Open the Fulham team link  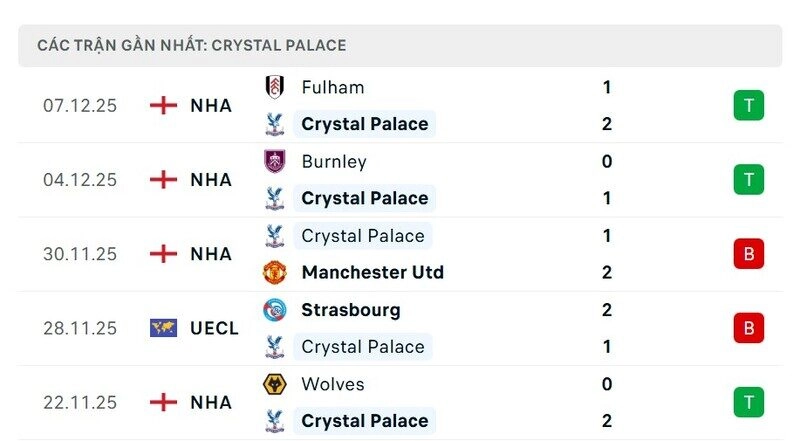pos(333,87)
